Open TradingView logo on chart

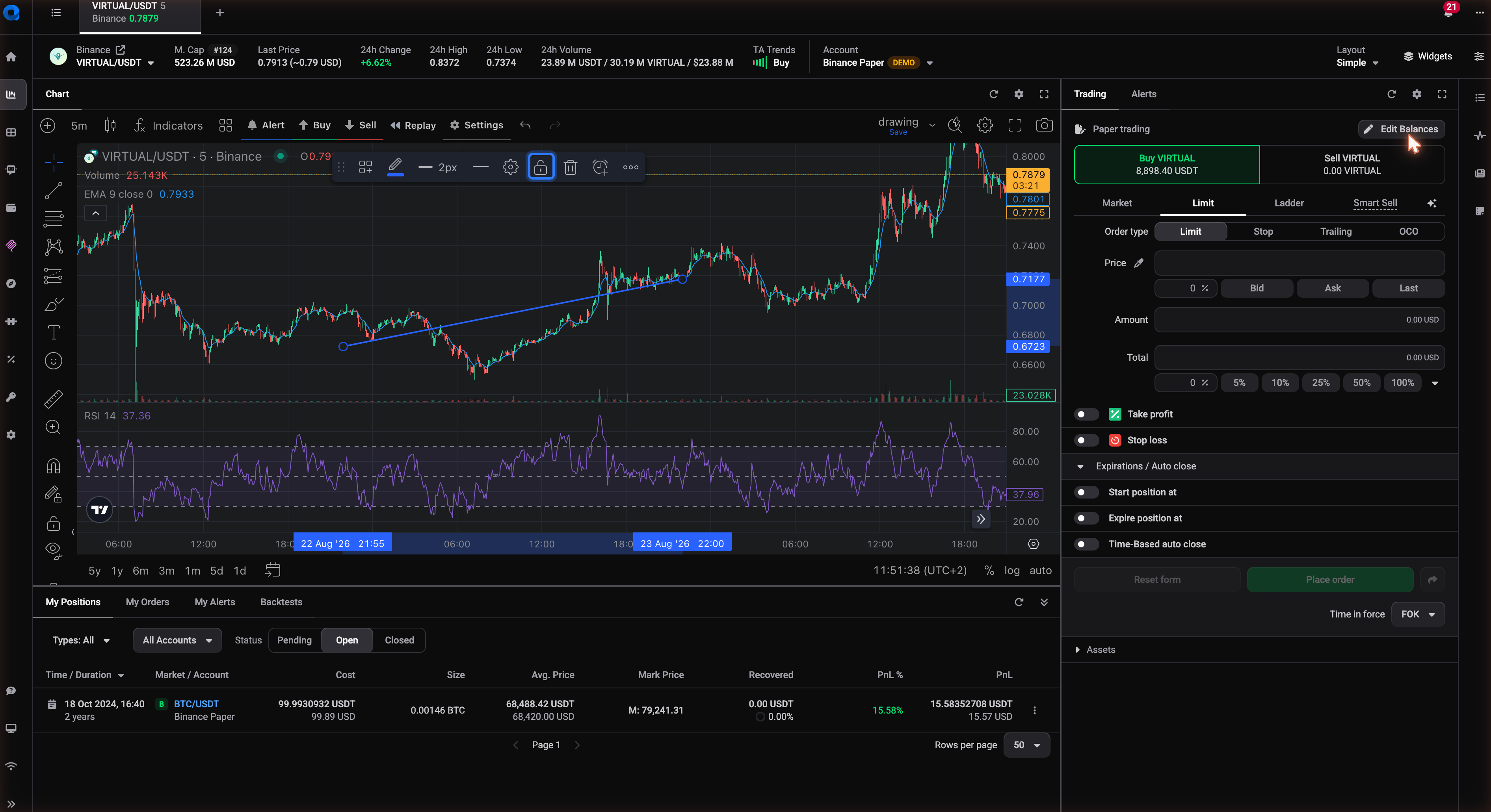click(x=100, y=510)
